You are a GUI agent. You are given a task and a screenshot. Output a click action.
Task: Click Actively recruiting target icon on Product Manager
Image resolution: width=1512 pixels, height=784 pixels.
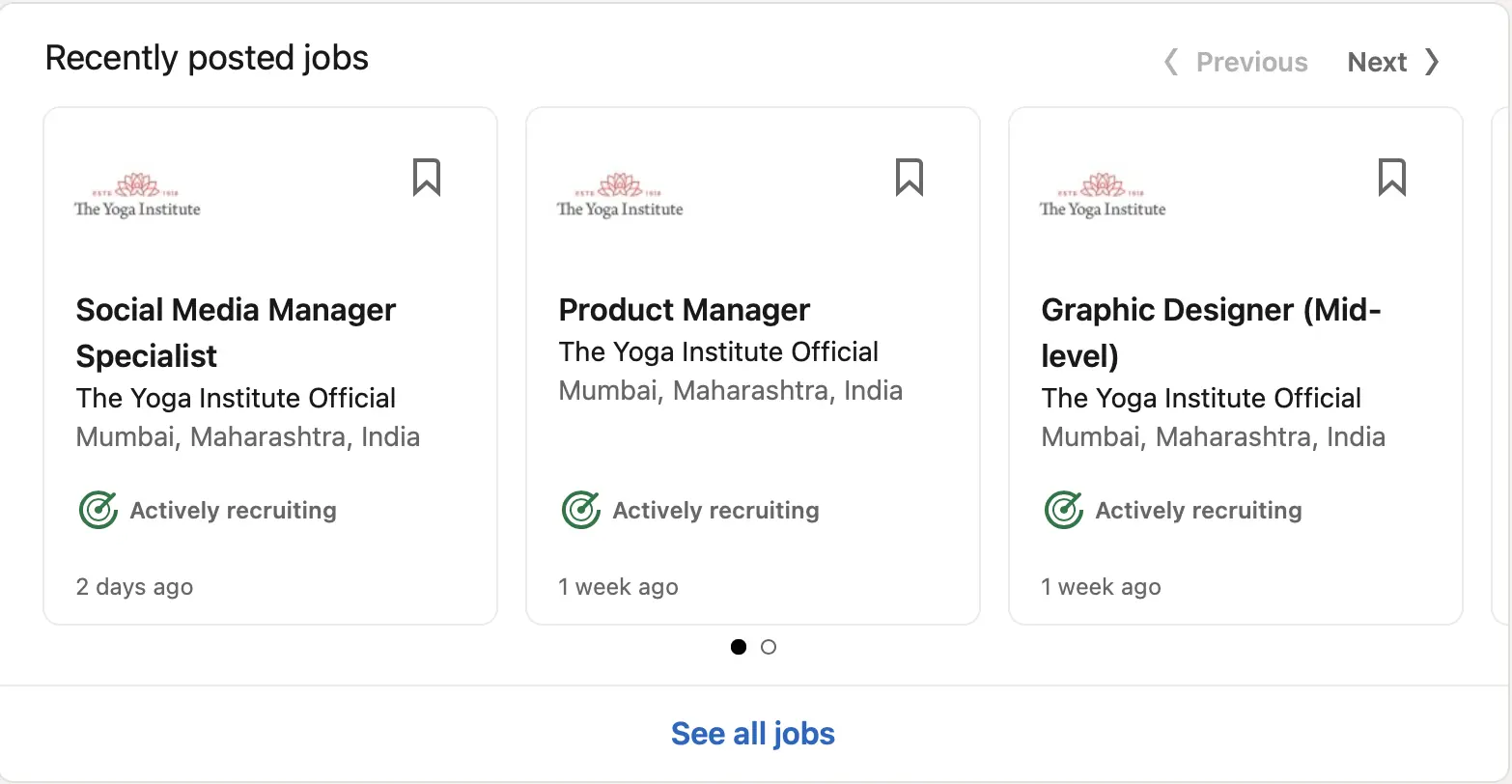coord(580,510)
